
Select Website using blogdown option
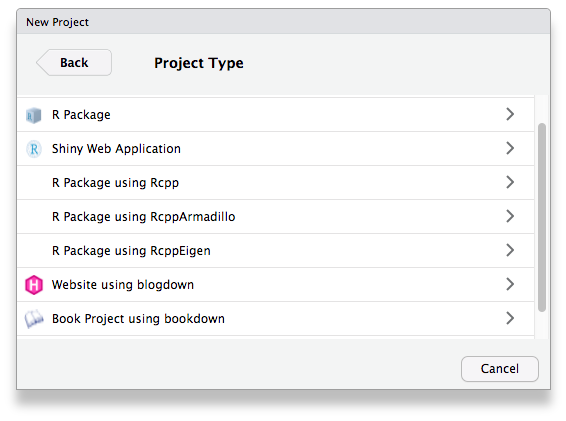275,285
